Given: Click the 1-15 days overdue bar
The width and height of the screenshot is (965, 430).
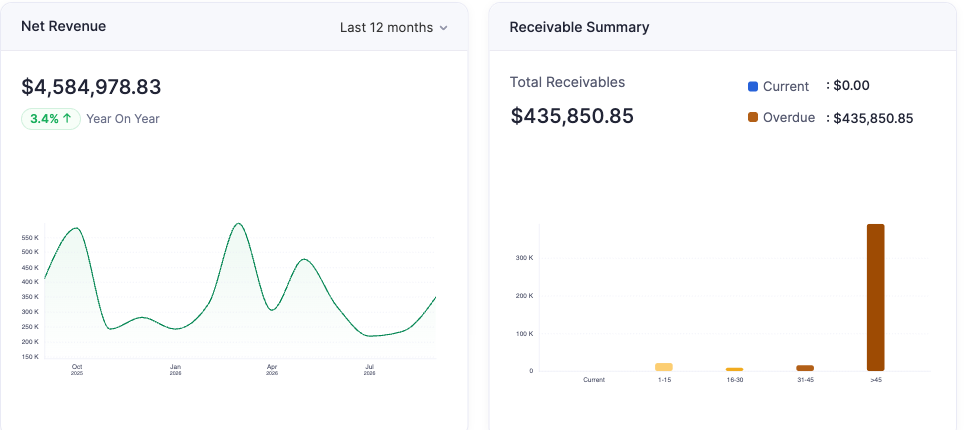Looking at the screenshot, I should (664, 367).
